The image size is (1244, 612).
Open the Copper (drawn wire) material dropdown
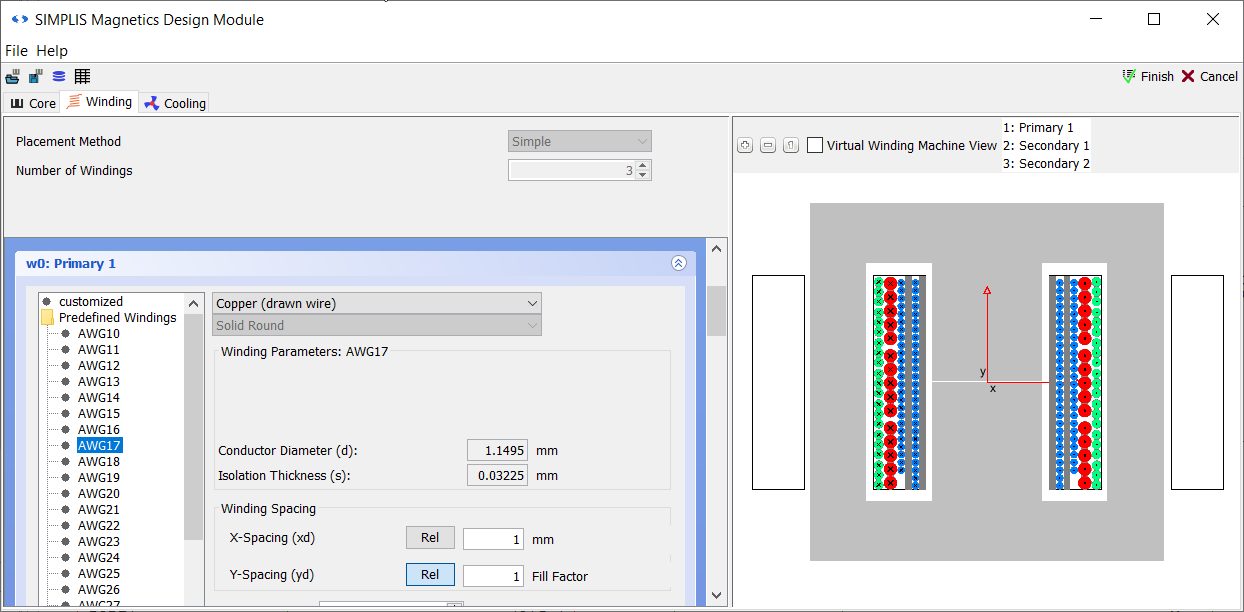point(377,303)
